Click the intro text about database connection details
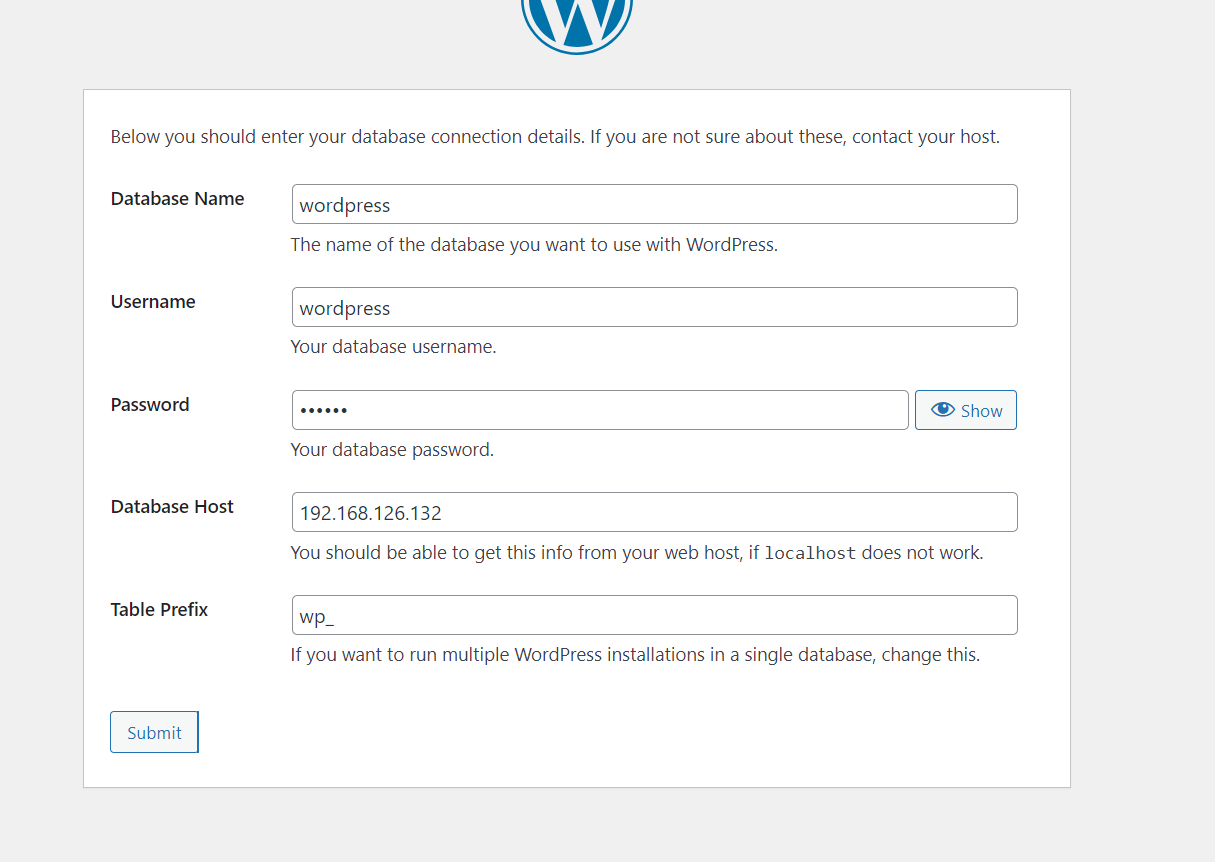The image size is (1215, 862). pos(555,137)
